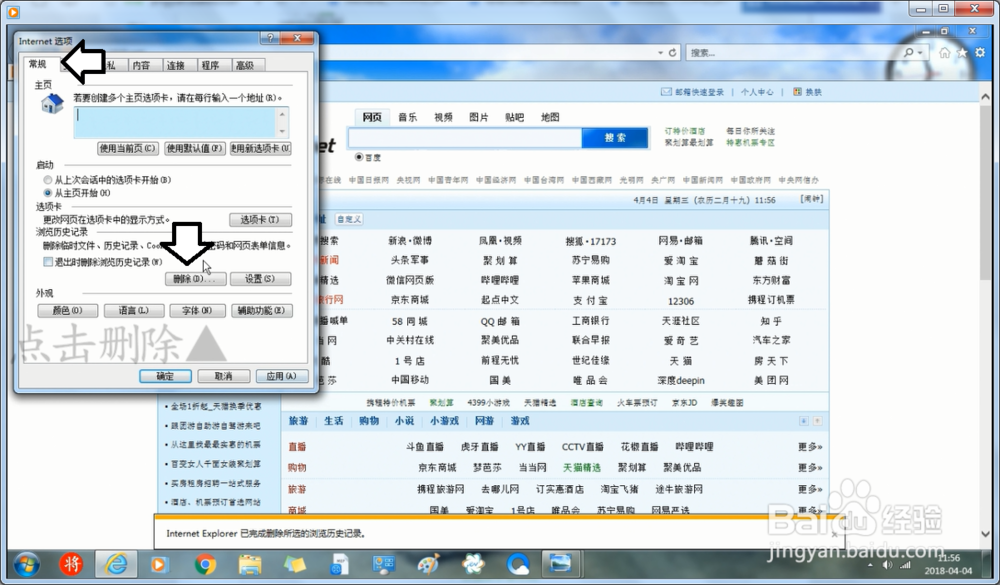The height and width of the screenshot is (585, 1000).
Task: Click 使用当前页 button
Action: point(128,148)
